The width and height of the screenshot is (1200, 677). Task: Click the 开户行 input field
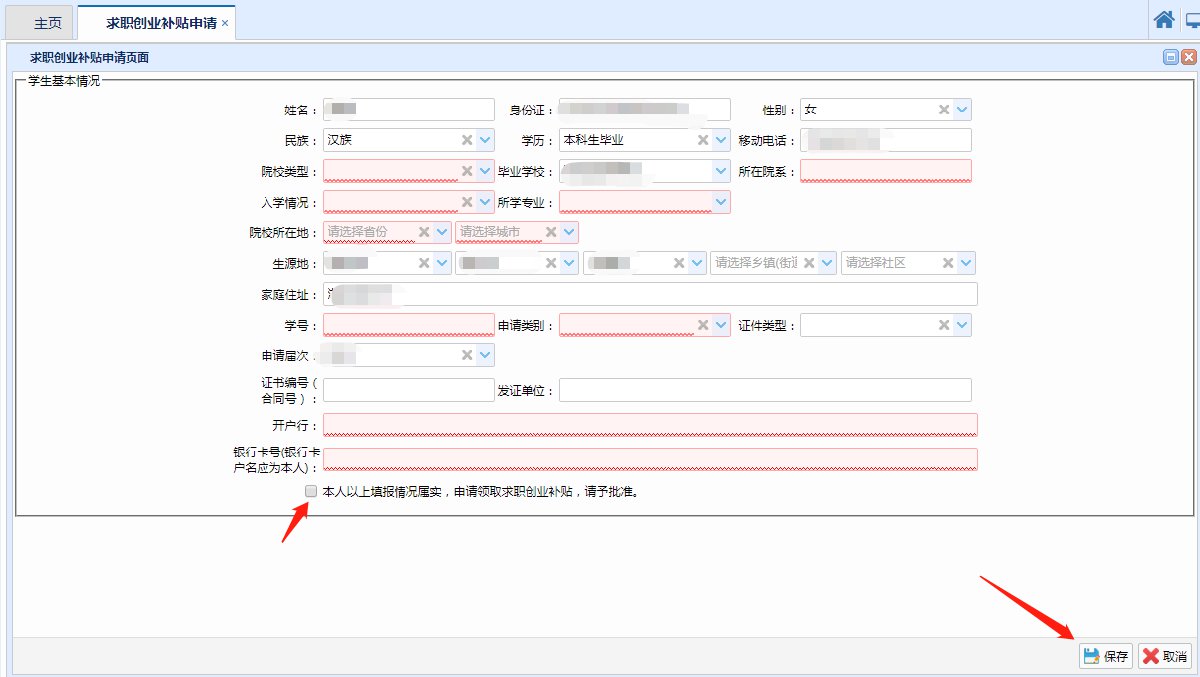click(x=650, y=424)
